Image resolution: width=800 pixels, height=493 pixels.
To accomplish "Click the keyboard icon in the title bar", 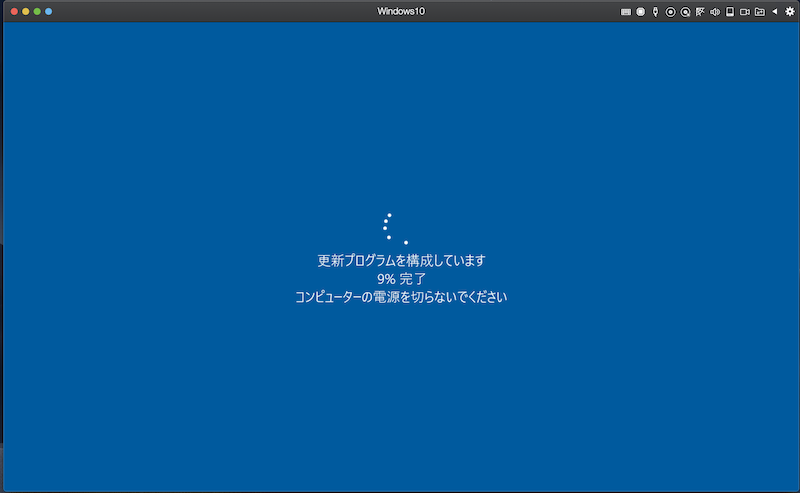I will 626,11.
